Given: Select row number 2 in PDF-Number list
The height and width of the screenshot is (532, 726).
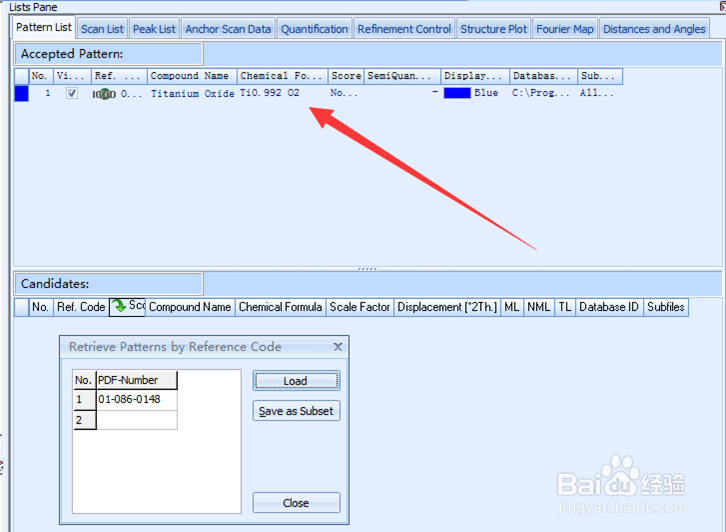Looking at the screenshot, I should [84, 420].
